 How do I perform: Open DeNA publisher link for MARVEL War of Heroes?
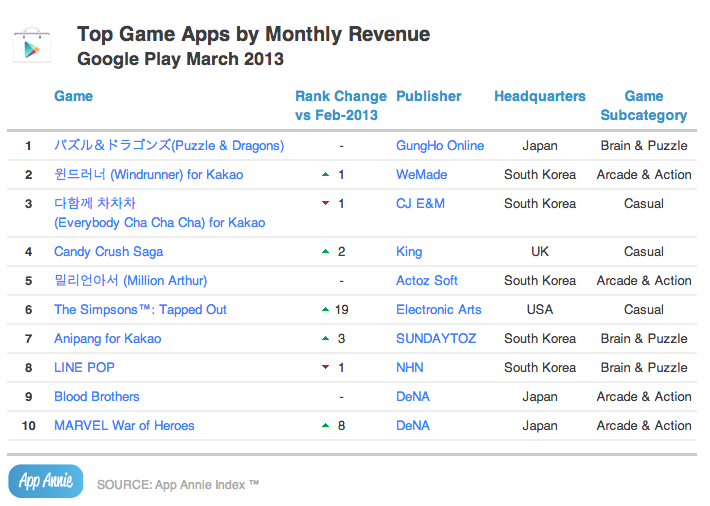click(413, 425)
